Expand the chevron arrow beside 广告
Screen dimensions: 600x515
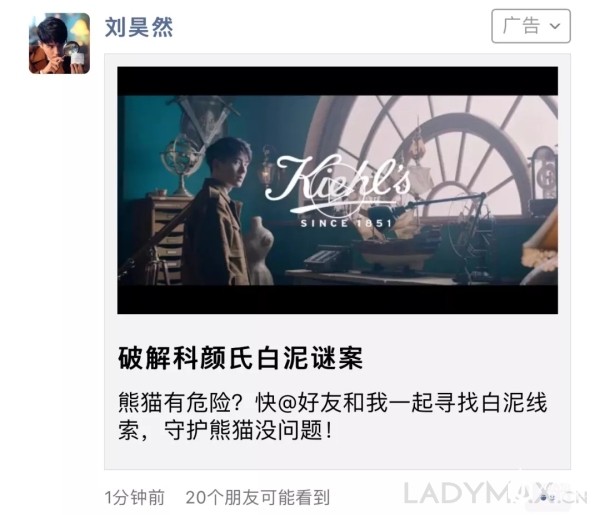pyautogui.click(x=555, y=26)
